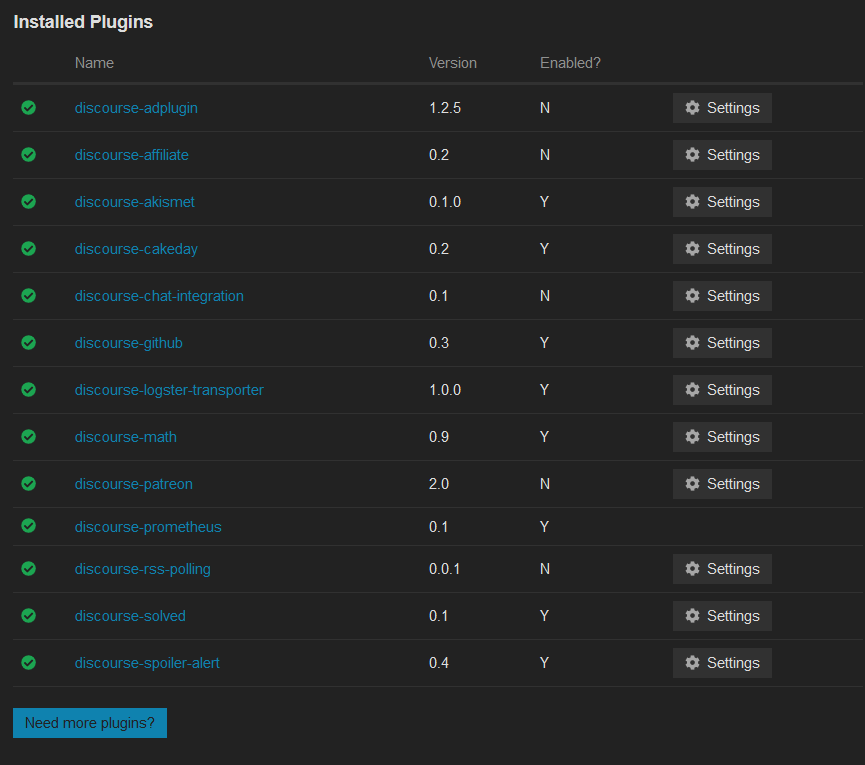This screenshot has width=865, height=765.
Task: Open the discourse-math link
Action: [126, 437]
